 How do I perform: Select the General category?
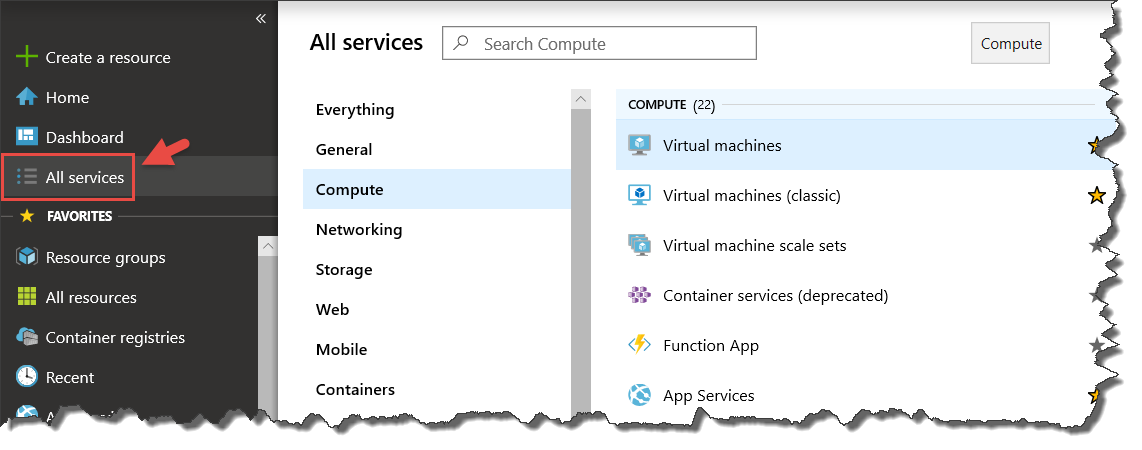pos(344,149)
